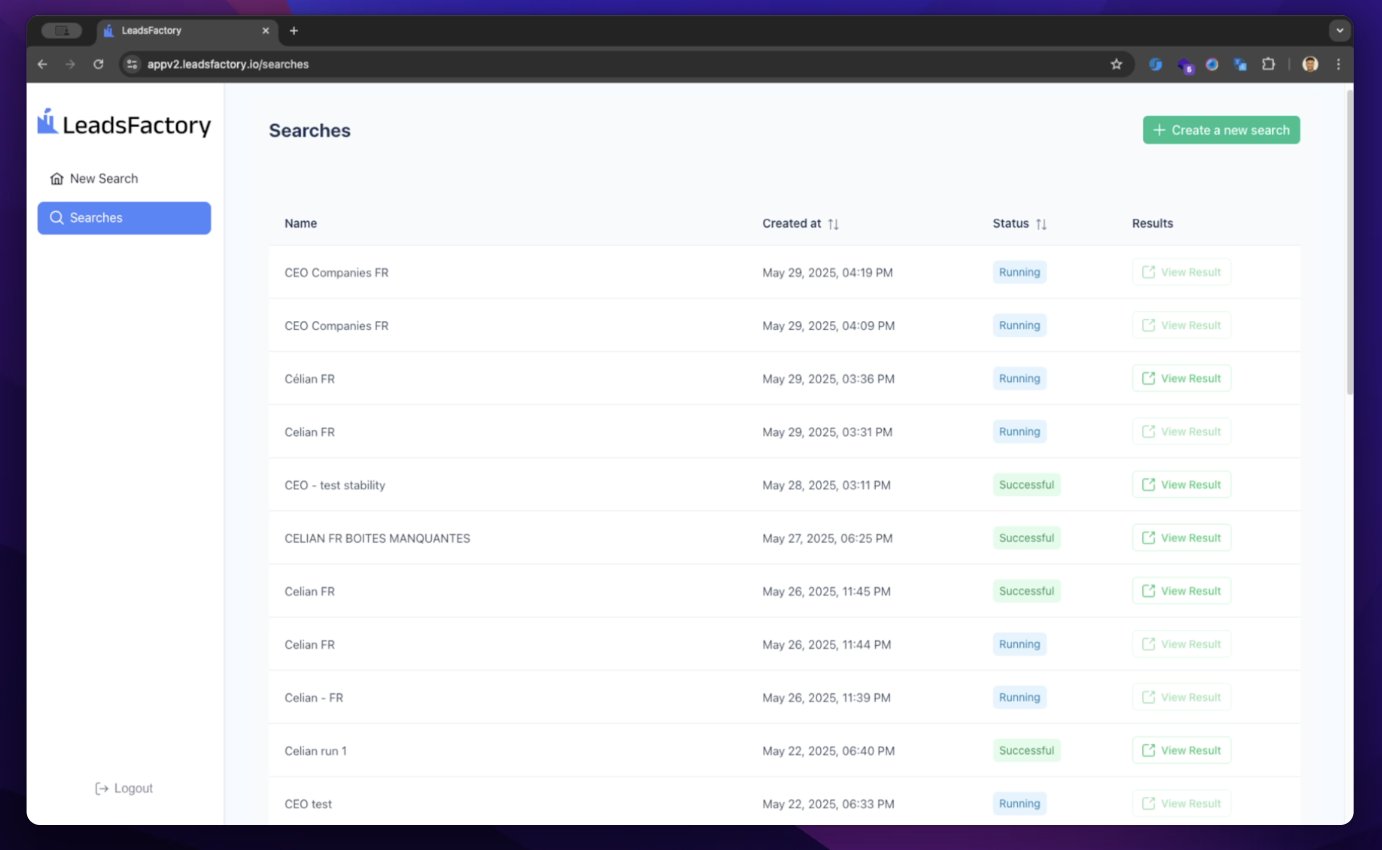This screenshot has height=850, width=1382.
Task: Click the Name column header
Action: point(301,224)
